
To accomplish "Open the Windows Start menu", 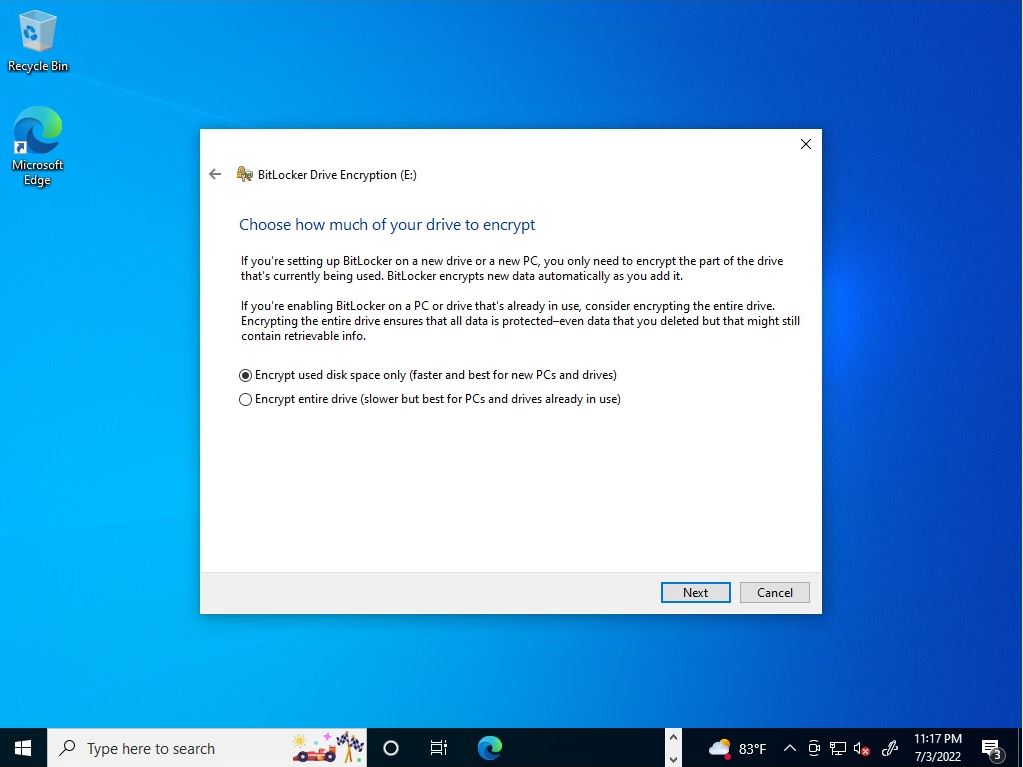I will coord(23,747).
